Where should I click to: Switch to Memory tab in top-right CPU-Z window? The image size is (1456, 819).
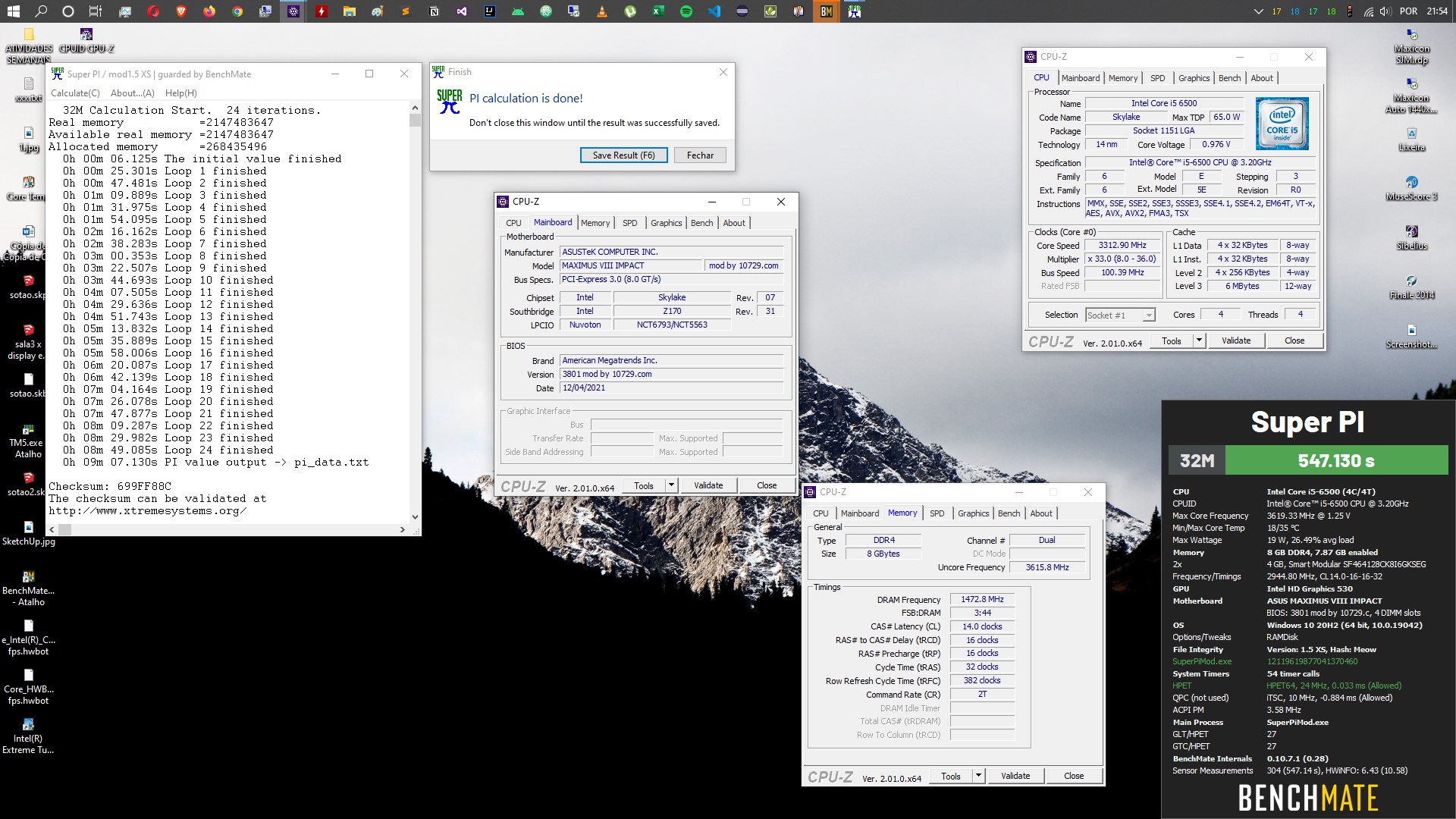pyautogui.click(x=1122, y=78)
